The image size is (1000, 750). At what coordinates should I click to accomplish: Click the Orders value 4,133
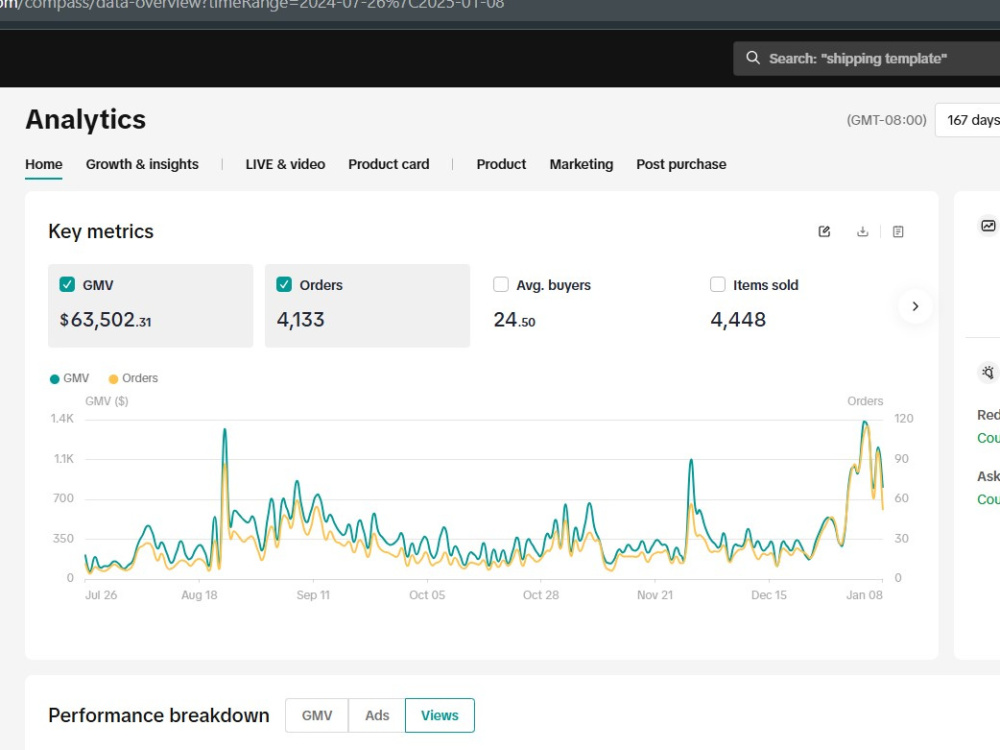[300, 320]
